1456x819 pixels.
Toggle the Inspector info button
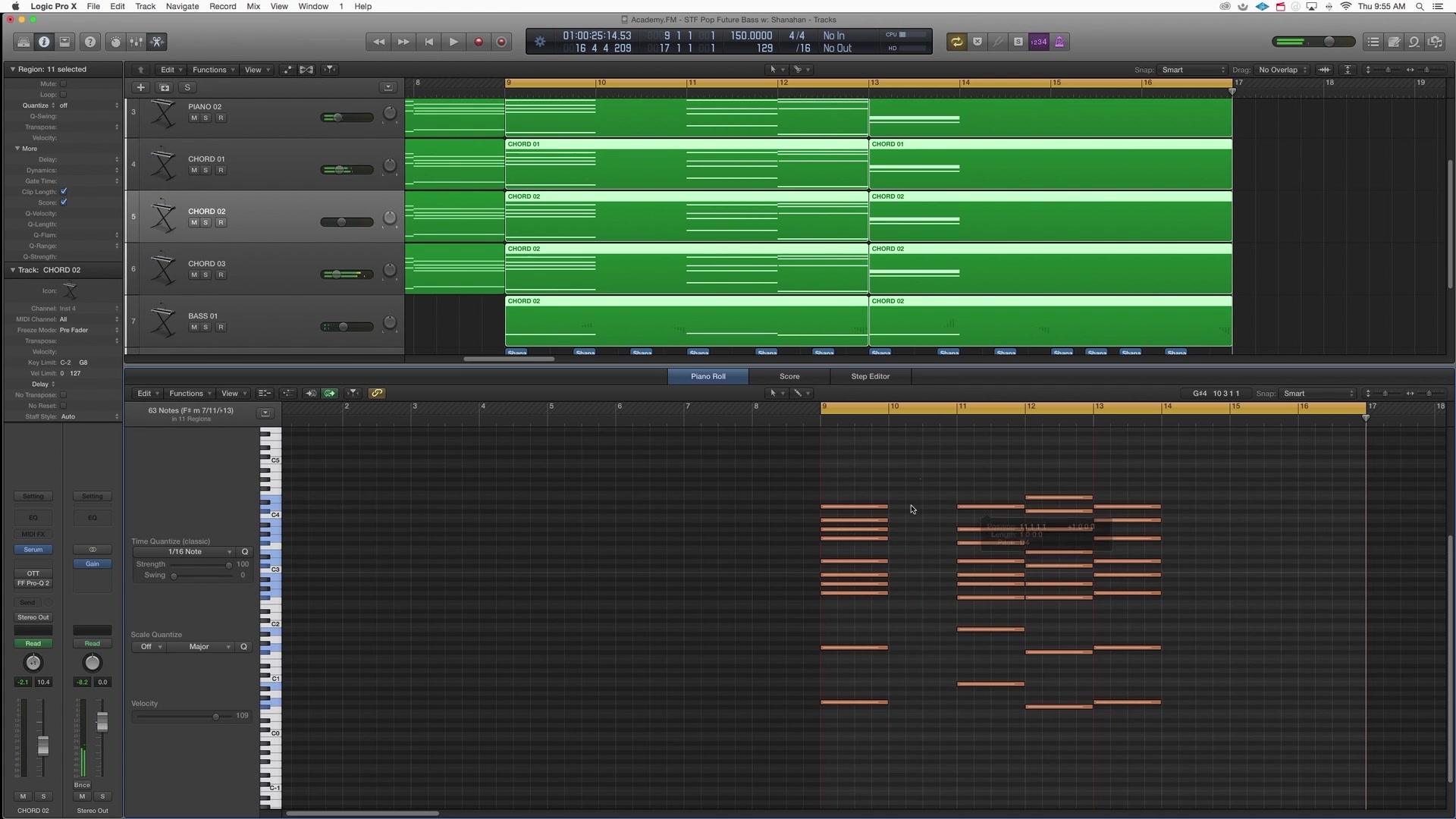pos(44,42)
